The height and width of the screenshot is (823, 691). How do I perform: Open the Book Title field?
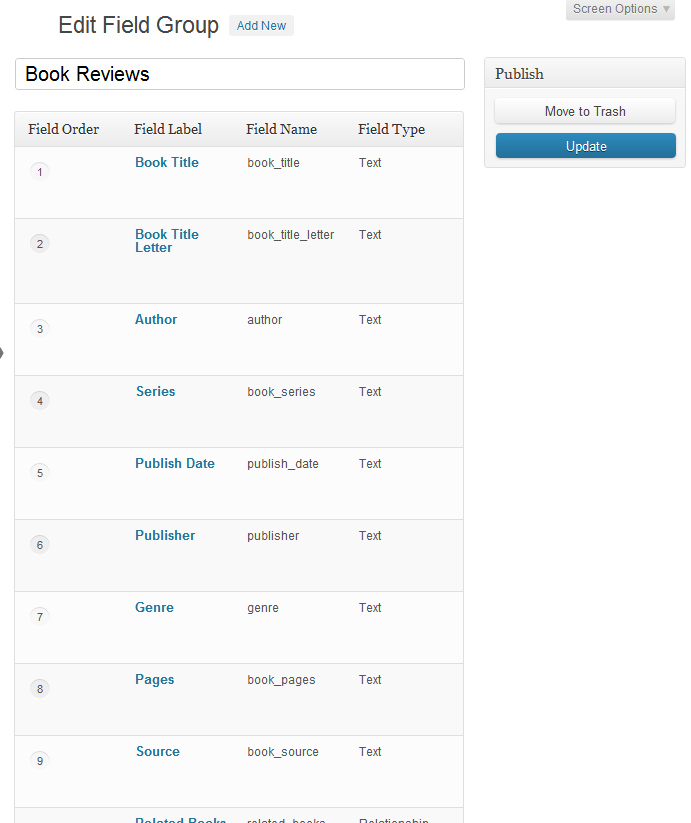pos(167,162)
